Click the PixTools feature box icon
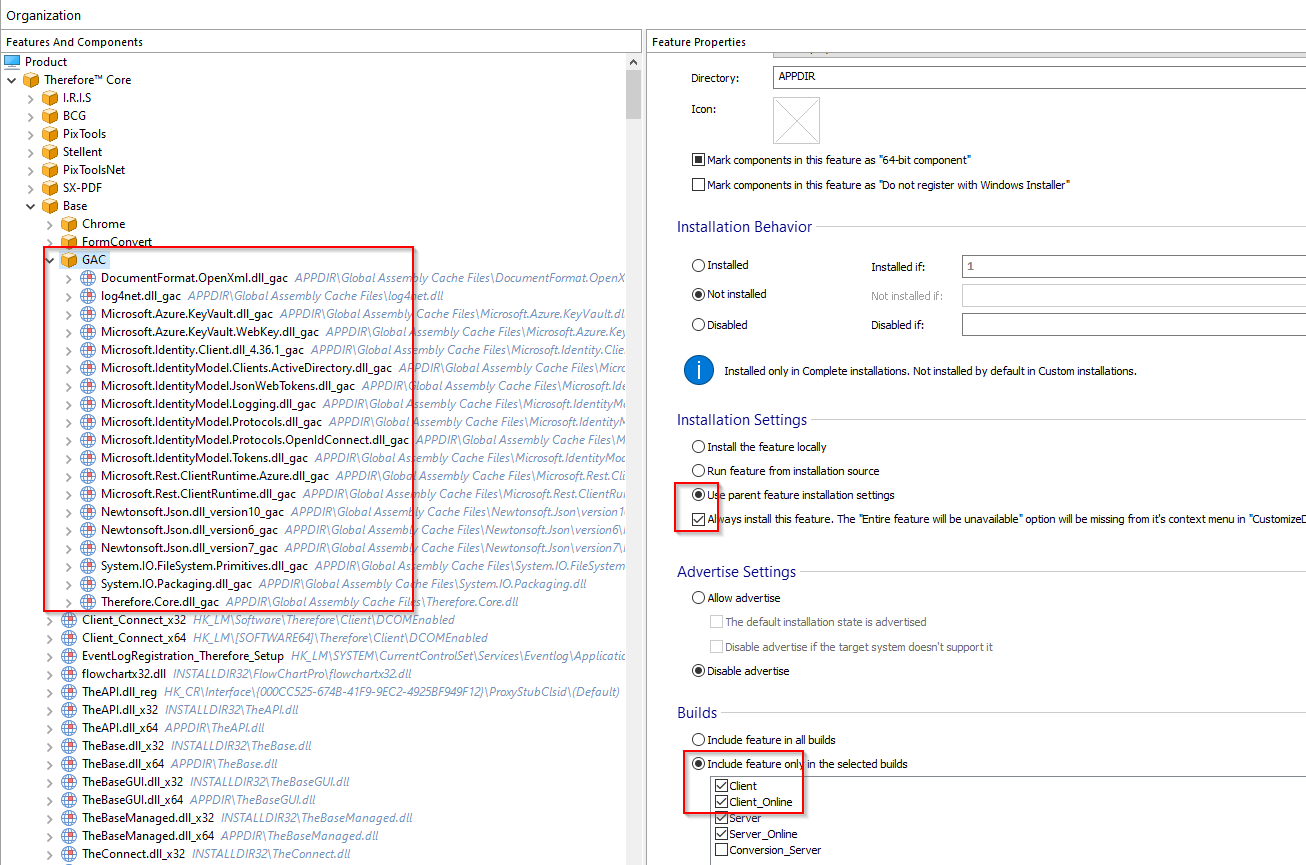This screenshot has height=865, width=1306. 50,134
